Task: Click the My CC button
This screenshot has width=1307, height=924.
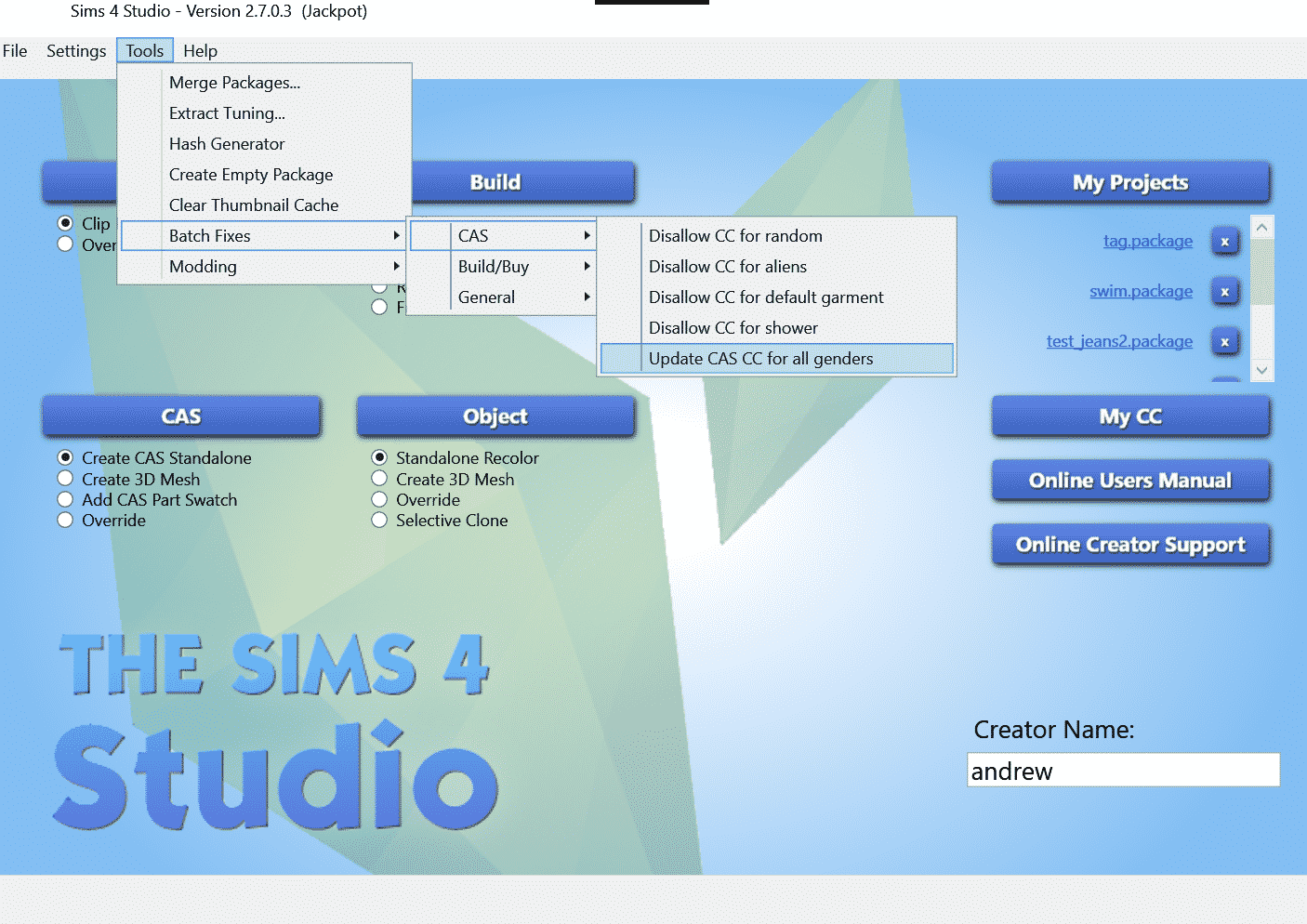Action: point(1130,416)
